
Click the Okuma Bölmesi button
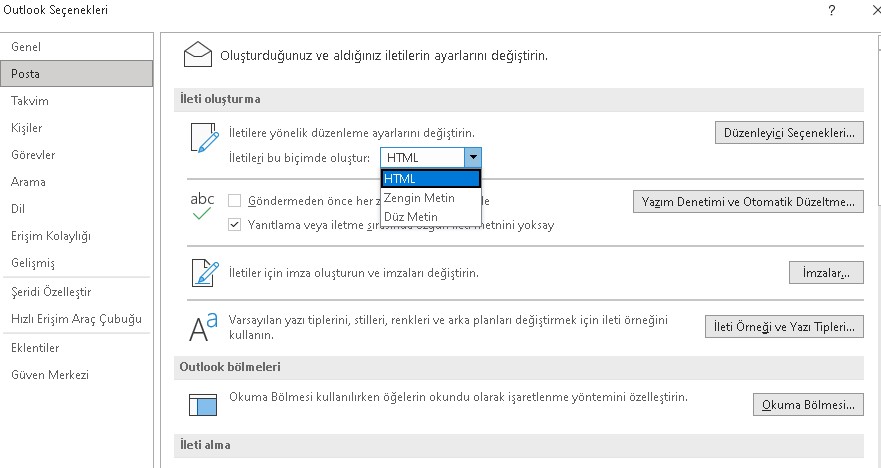point(807,405)
